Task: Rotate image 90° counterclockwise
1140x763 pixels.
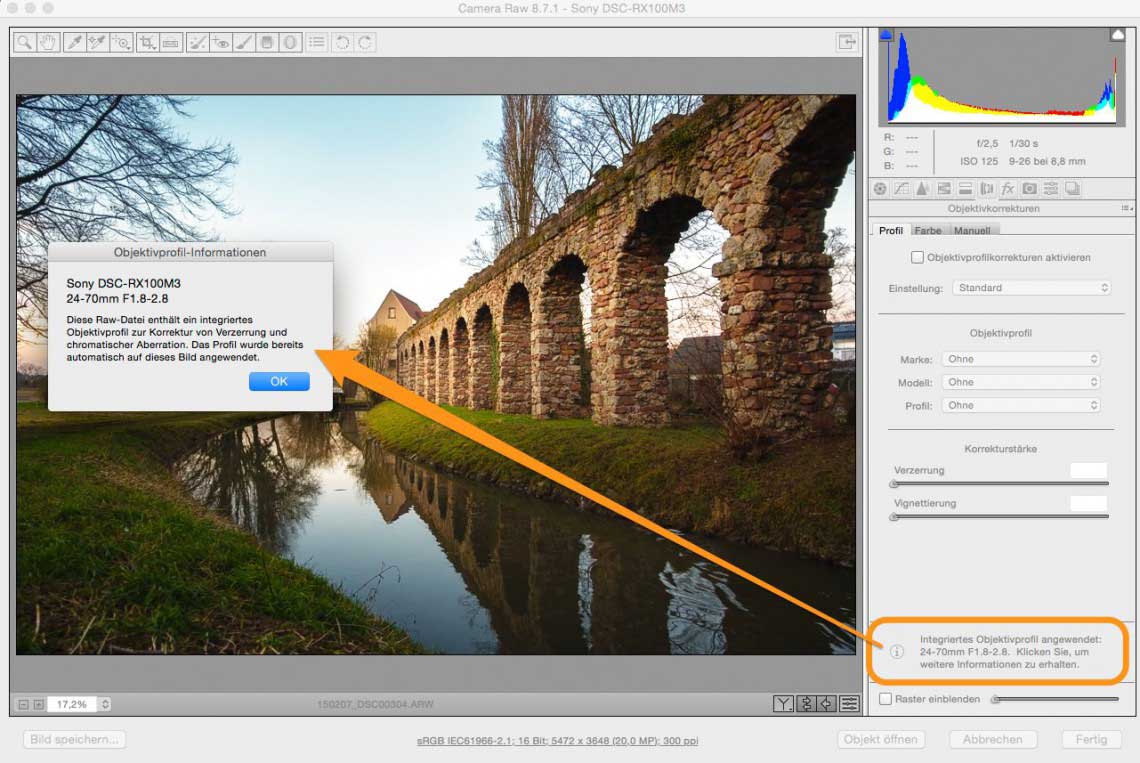Action: click(x=342, y=42)
